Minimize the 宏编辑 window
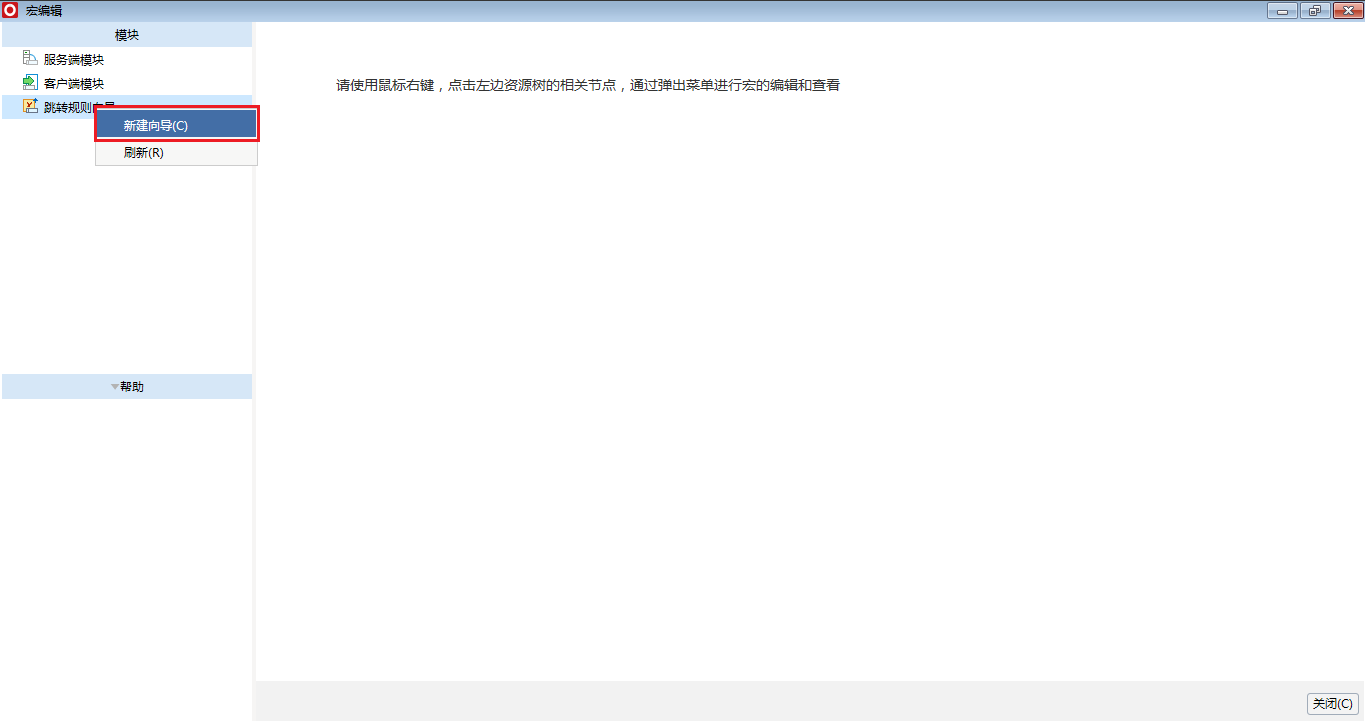 click(1282, 10)
